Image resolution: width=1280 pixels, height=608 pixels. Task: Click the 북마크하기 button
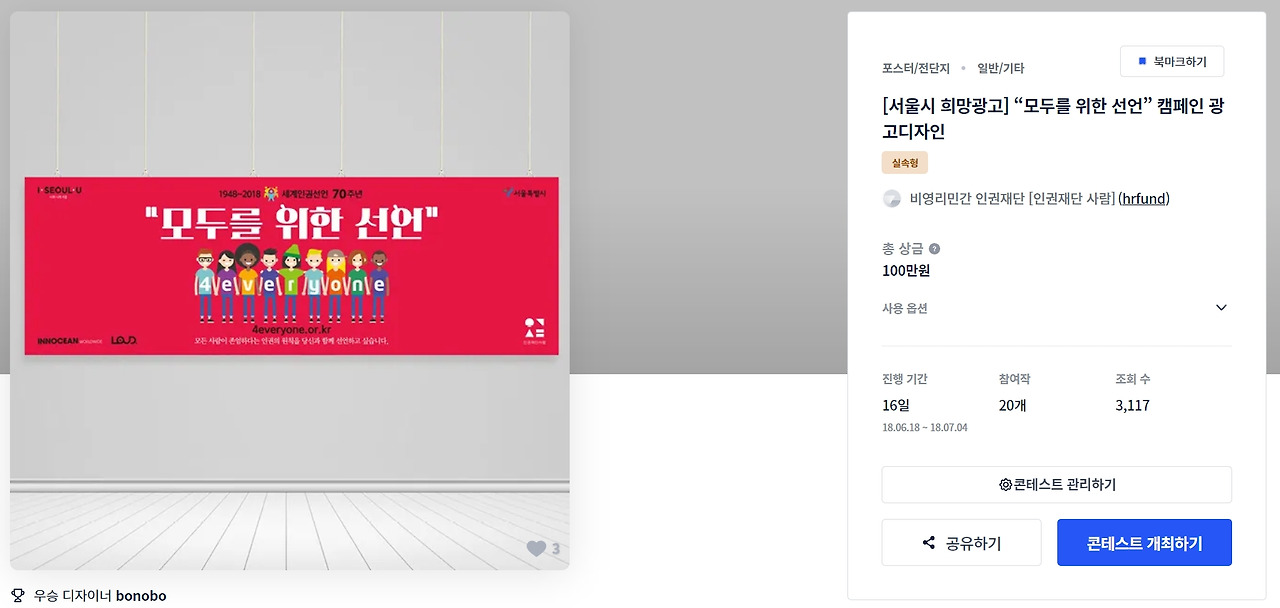click(1172, 61)
